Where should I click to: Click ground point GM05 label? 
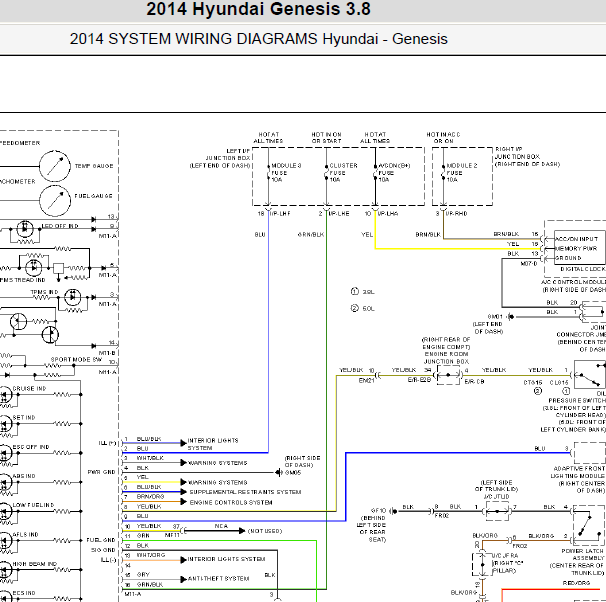293,473
